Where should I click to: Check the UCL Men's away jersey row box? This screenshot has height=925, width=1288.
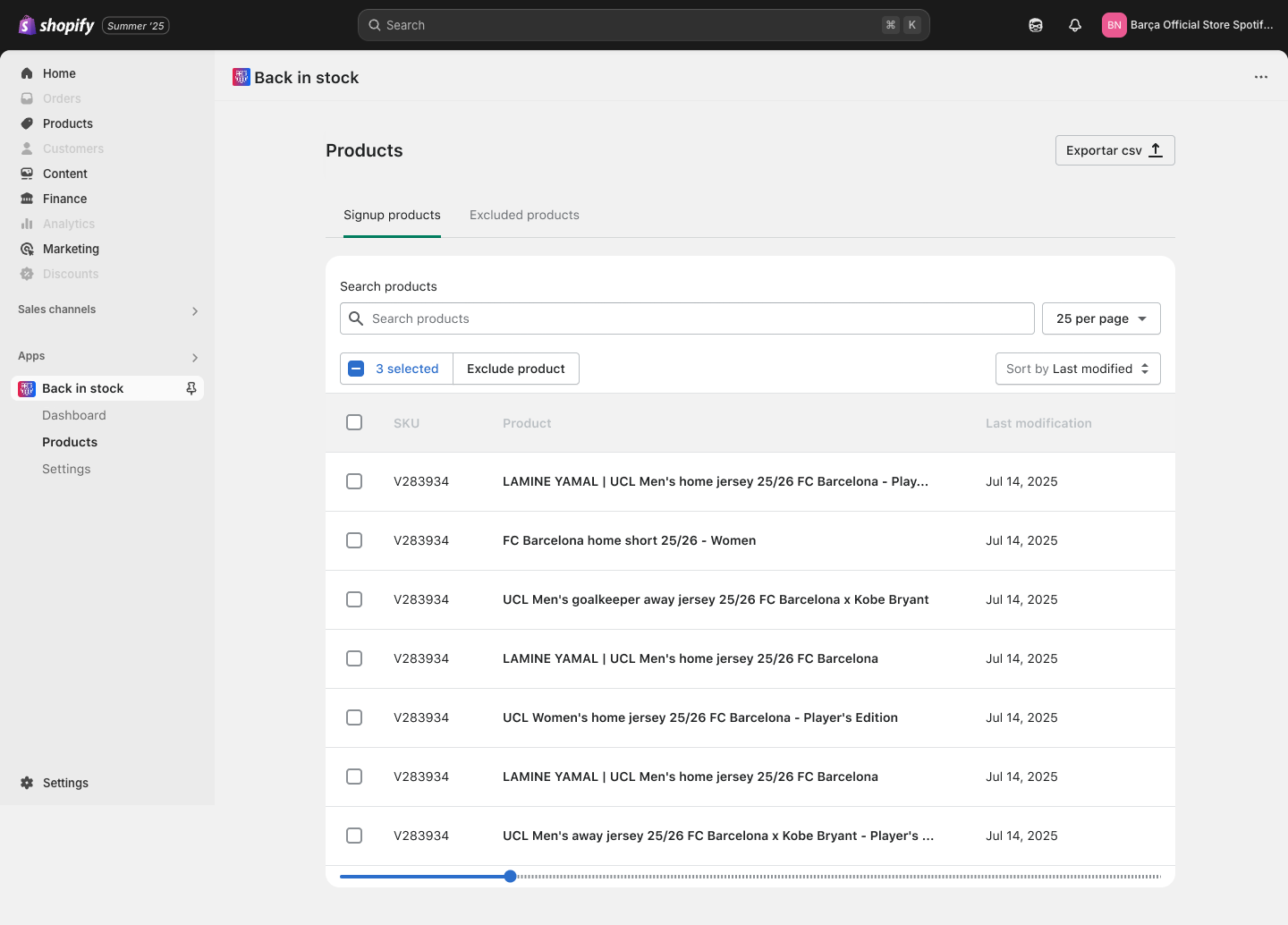[354, 836]
